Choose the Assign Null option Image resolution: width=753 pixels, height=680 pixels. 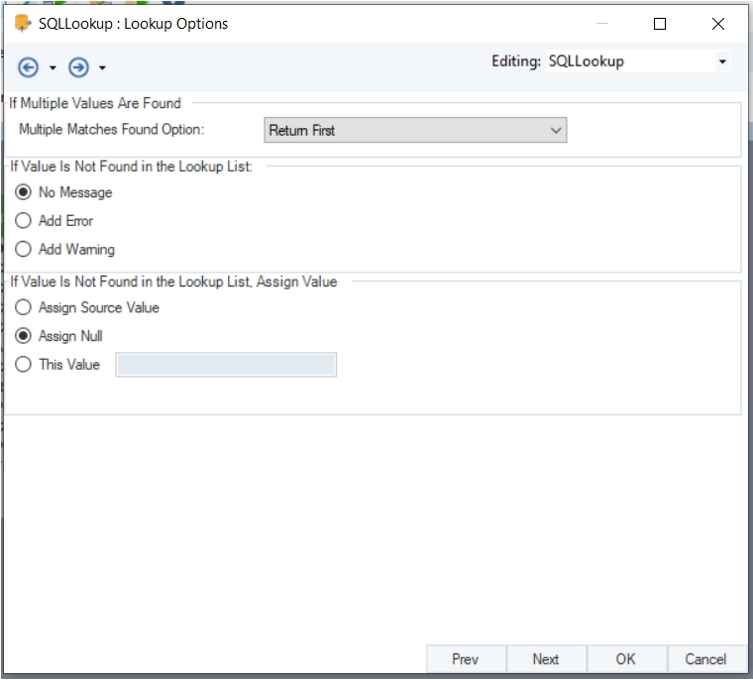(x=23, y=335)
